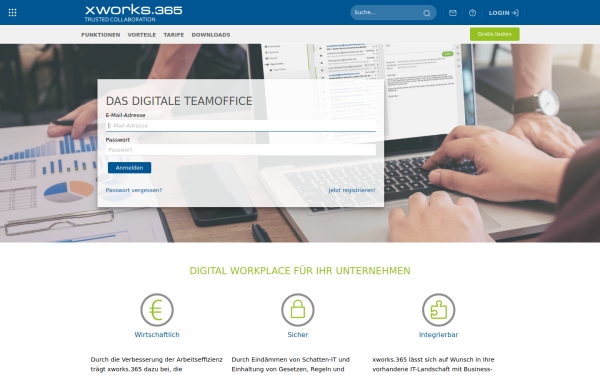Screen dimensions: 600x375
Task: Follow the Passwort vergessen? link
Action: [x=134, y=190]
